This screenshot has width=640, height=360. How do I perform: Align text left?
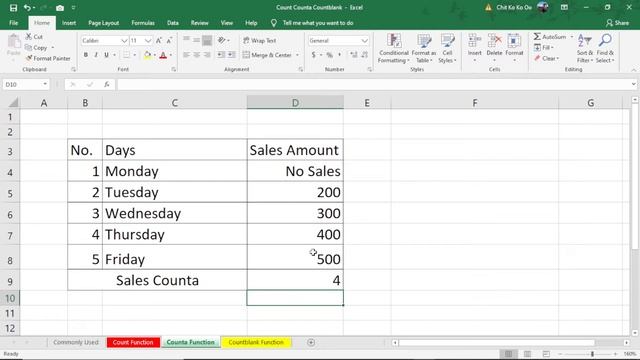186,55
